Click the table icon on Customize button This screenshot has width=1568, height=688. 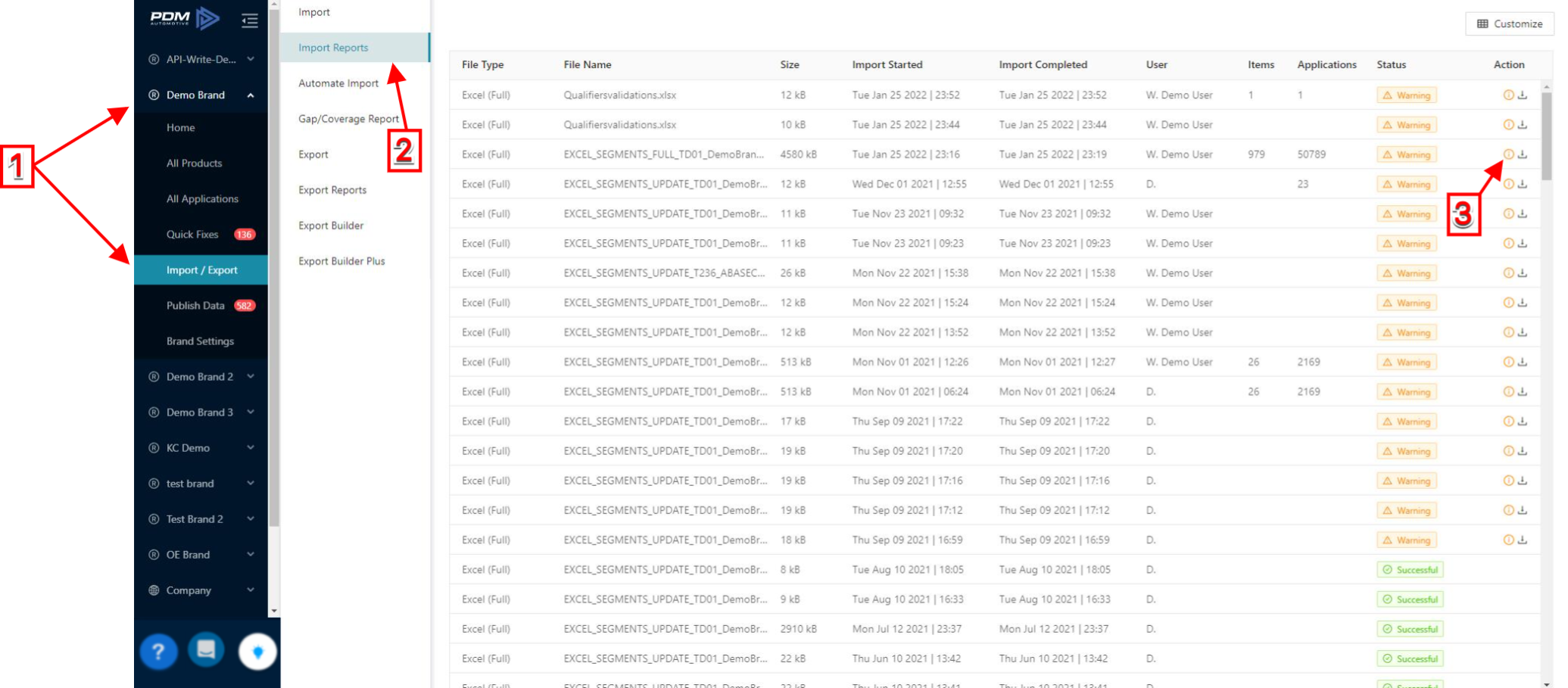pyautogui.click(x=1482, y=24)
